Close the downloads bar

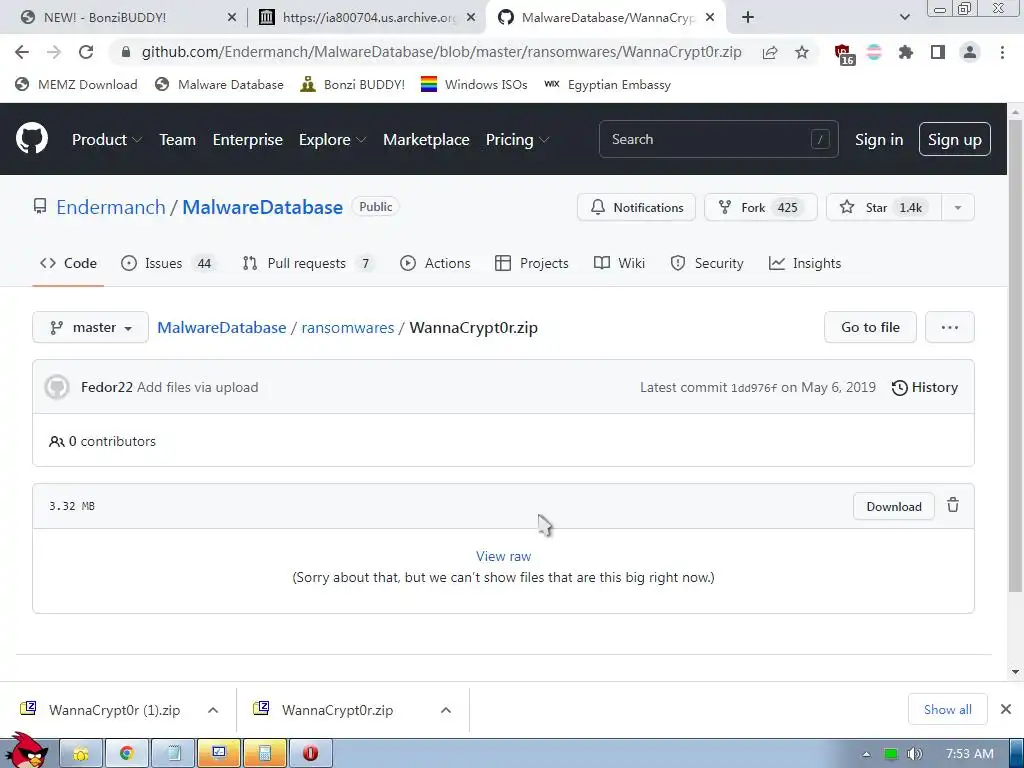click(x=1006, y=709)
